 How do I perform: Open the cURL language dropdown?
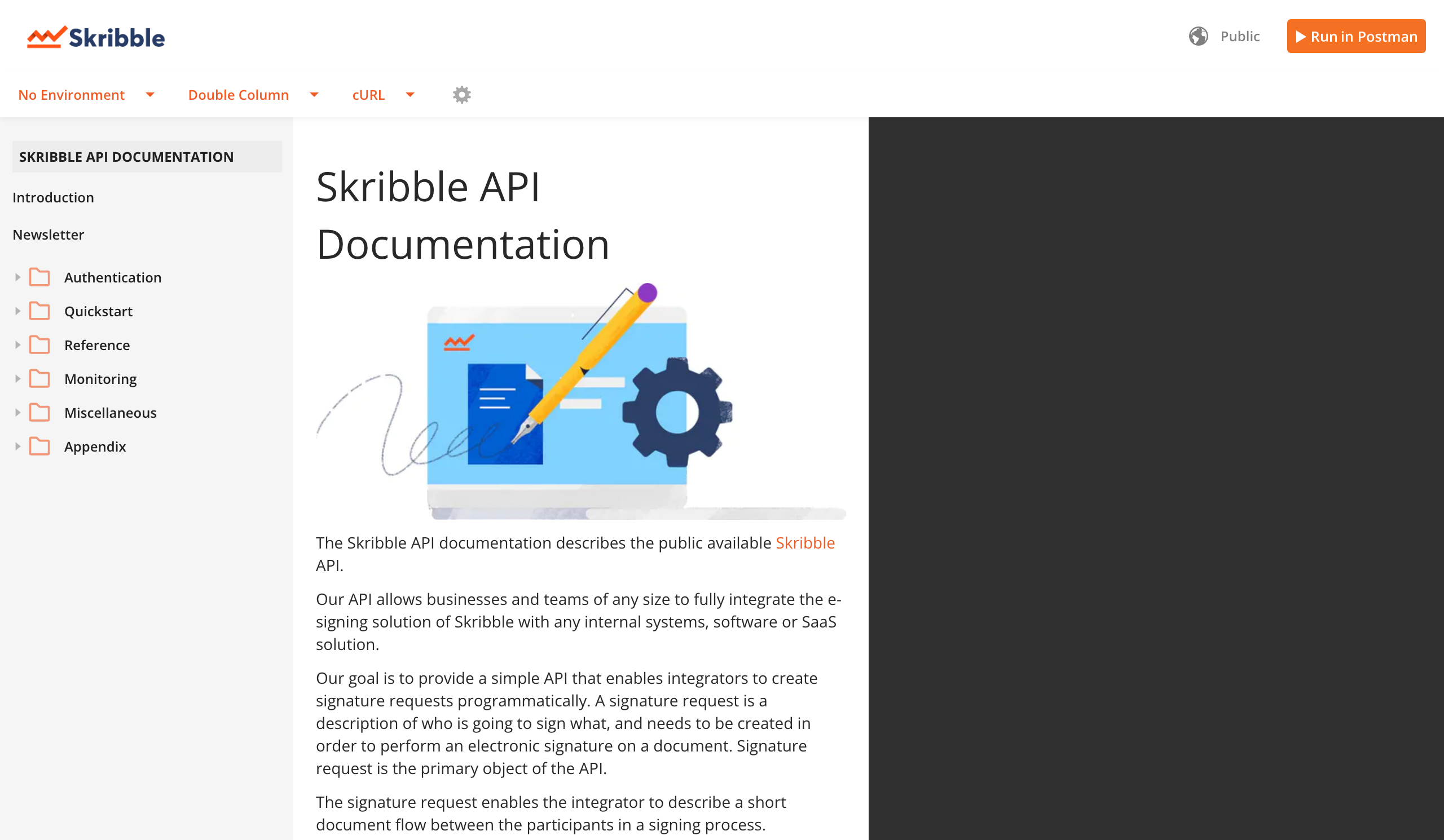click(x=384, y=95)
